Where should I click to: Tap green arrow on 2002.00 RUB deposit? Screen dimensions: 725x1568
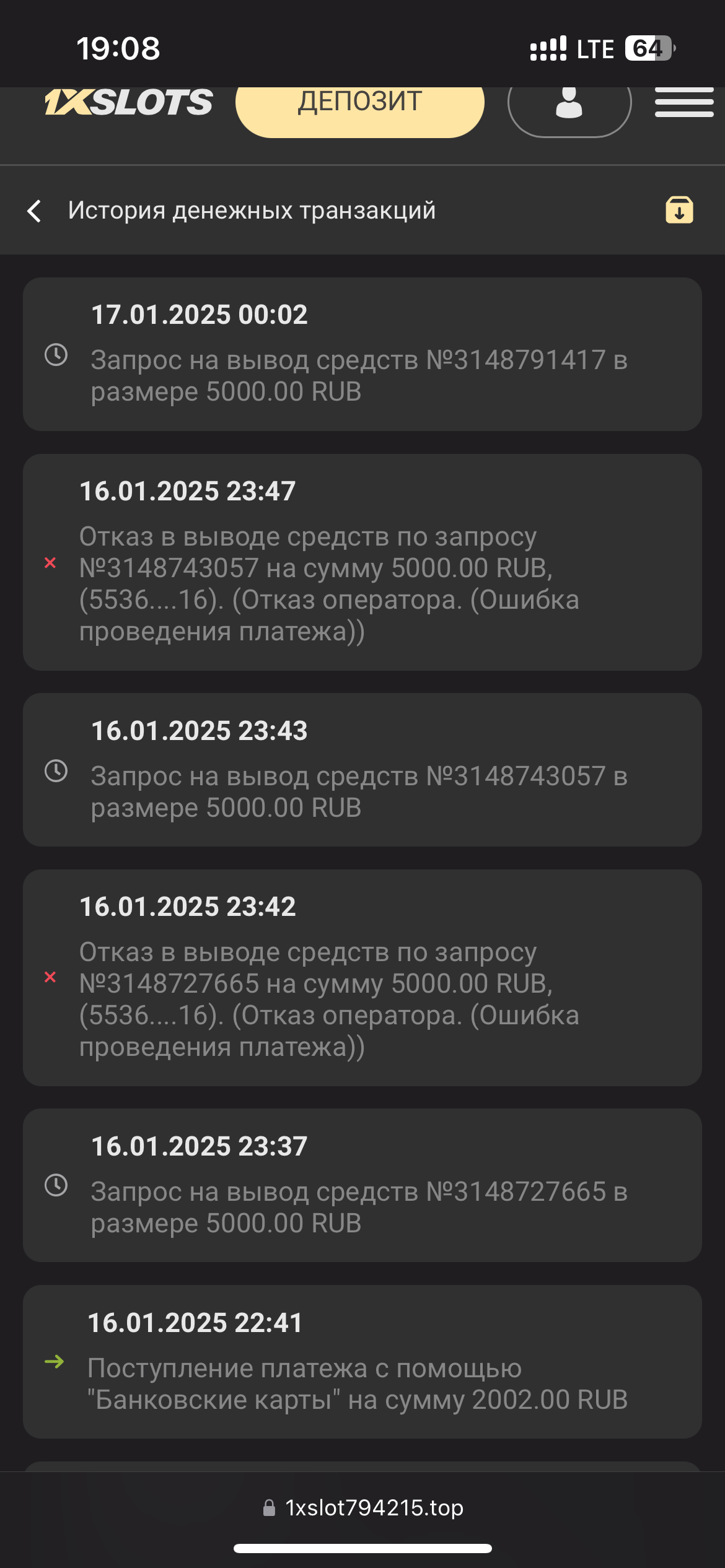click(x=55, y=1361)
